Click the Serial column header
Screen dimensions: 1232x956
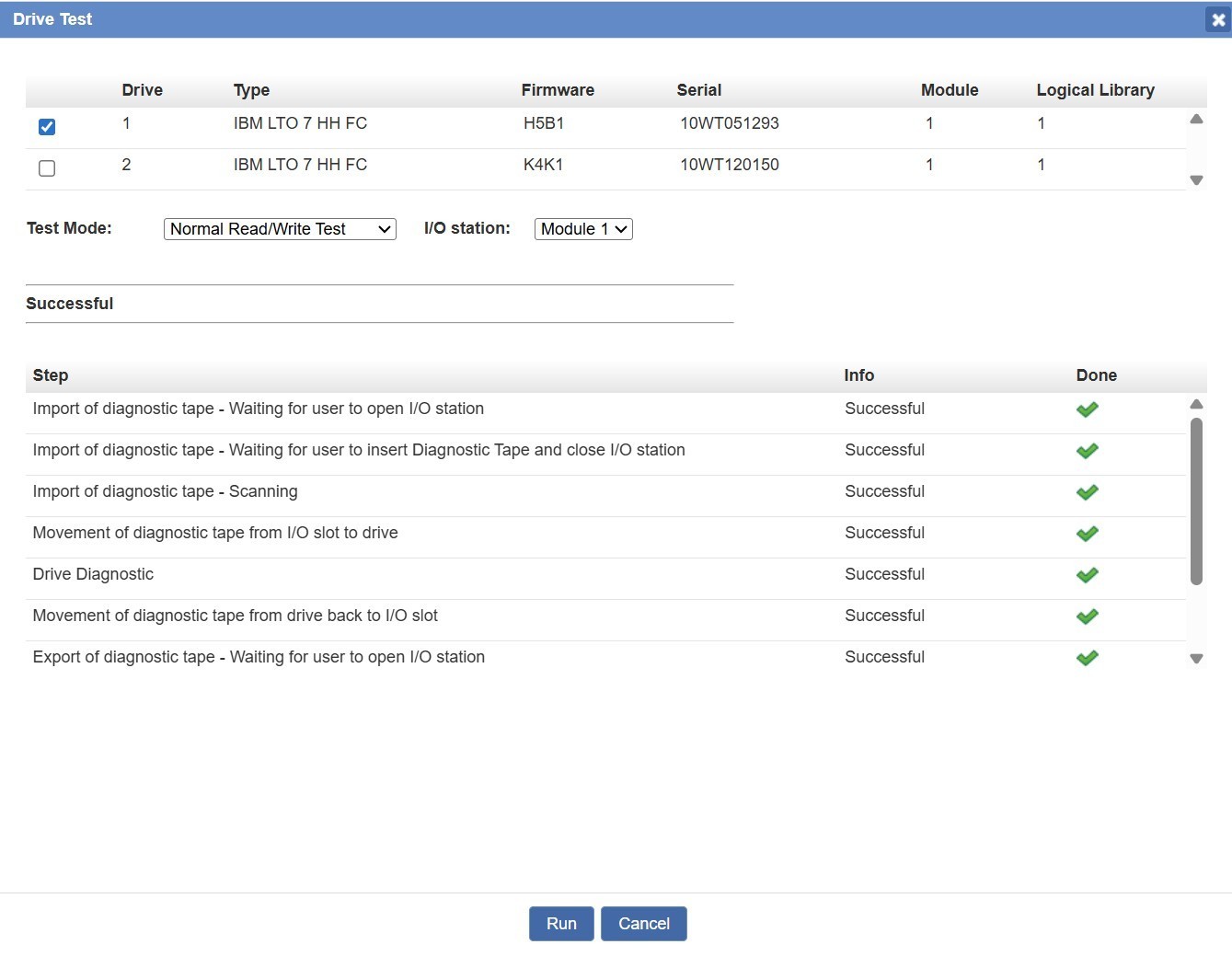(x=698, y=90)
